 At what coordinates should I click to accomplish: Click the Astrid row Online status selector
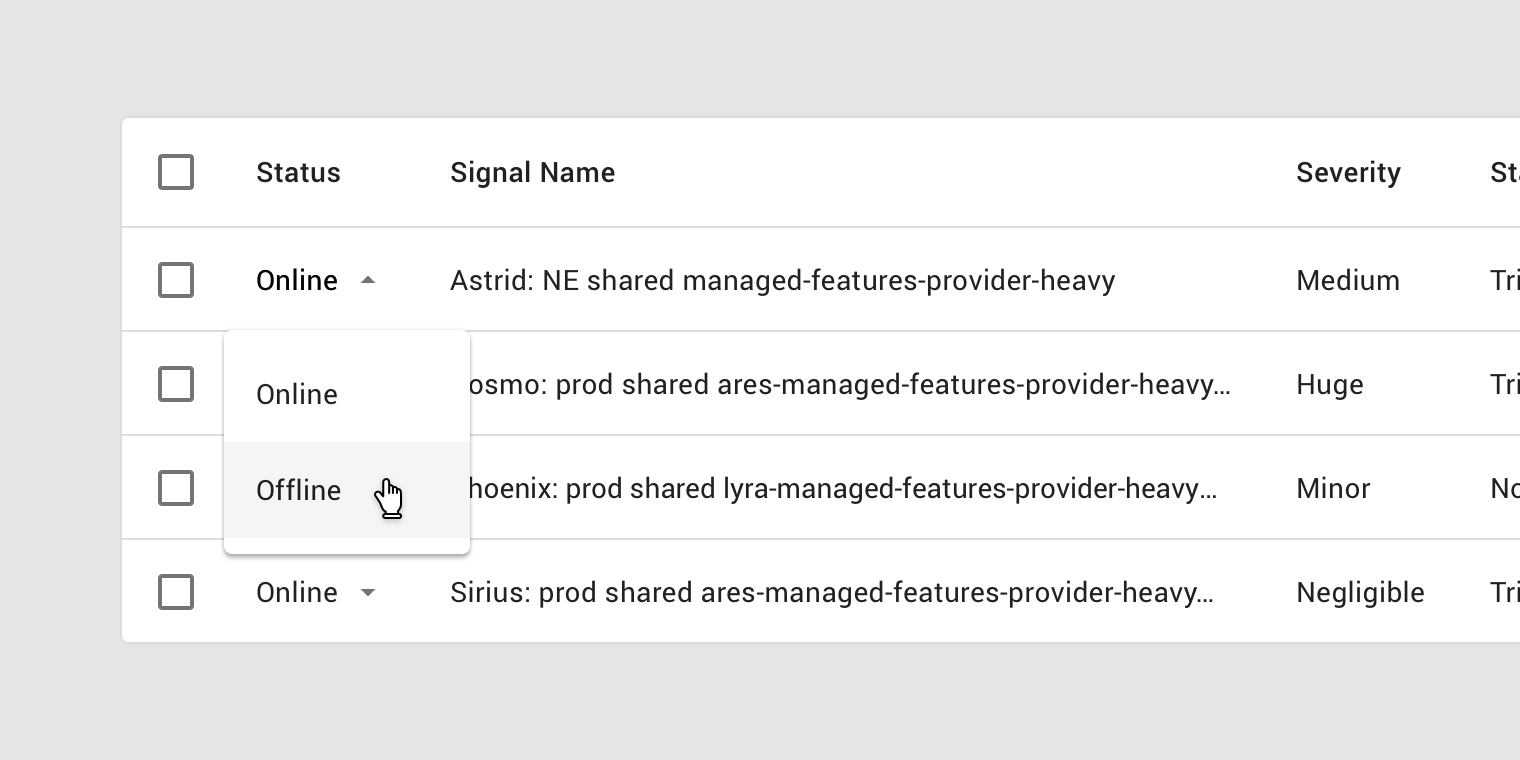(x=316, y=281)
